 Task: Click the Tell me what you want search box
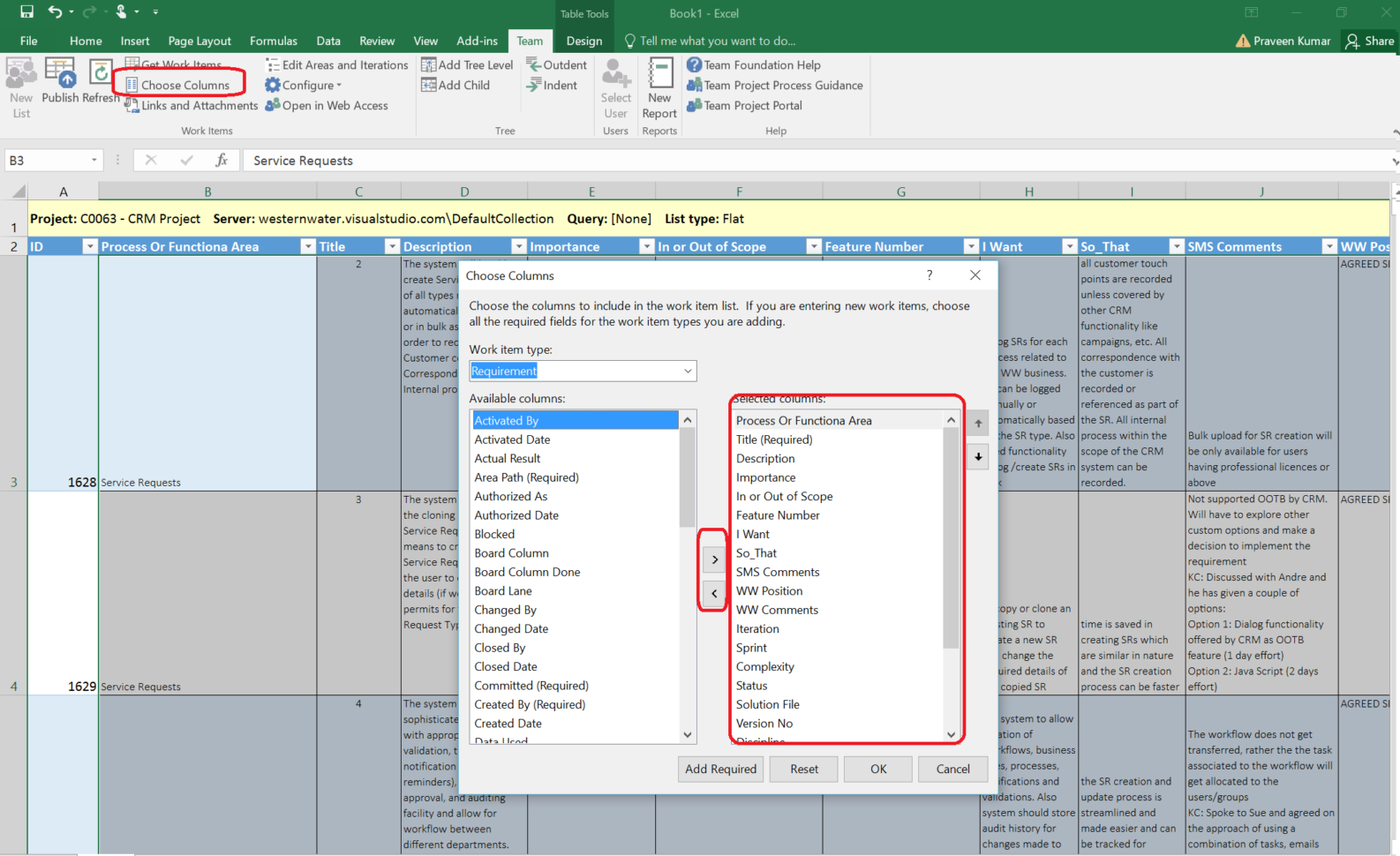tap(711, 41)
